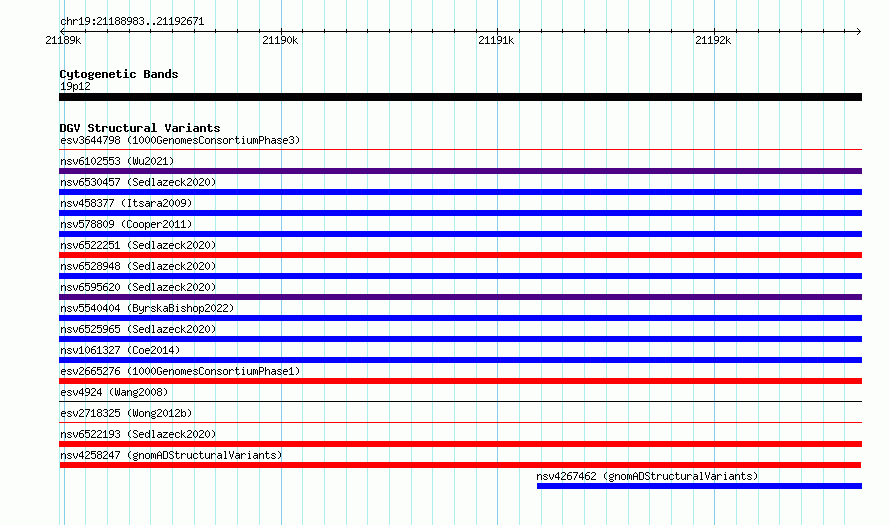Open nsv6525965 (Sedlazeck2020) label
890x525 pixels.
click(138, 329)
